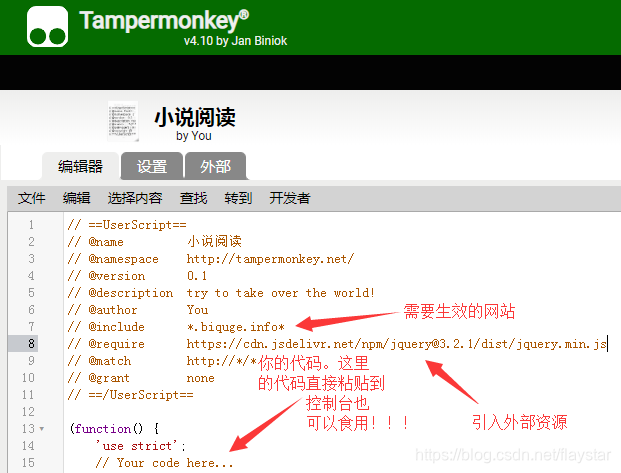Image resolution: width=621 pixels, height=473 pixels.
Task: Click the Tampermonkey title text
Action: 164,20
